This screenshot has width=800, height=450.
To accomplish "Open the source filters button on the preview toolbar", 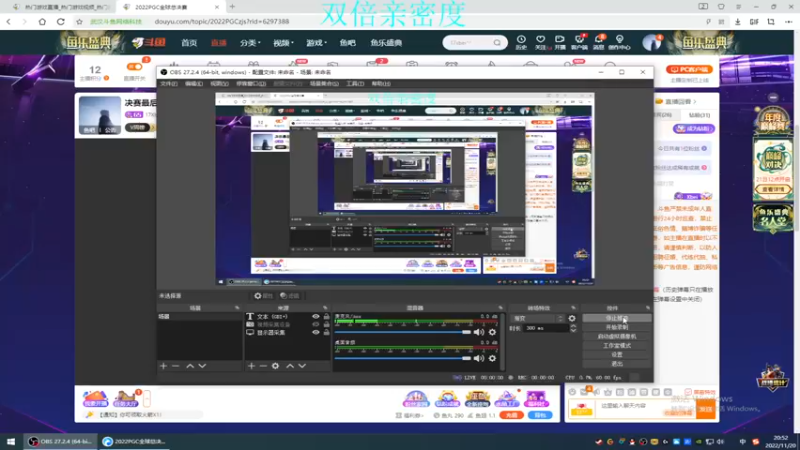I will (290, 296).
